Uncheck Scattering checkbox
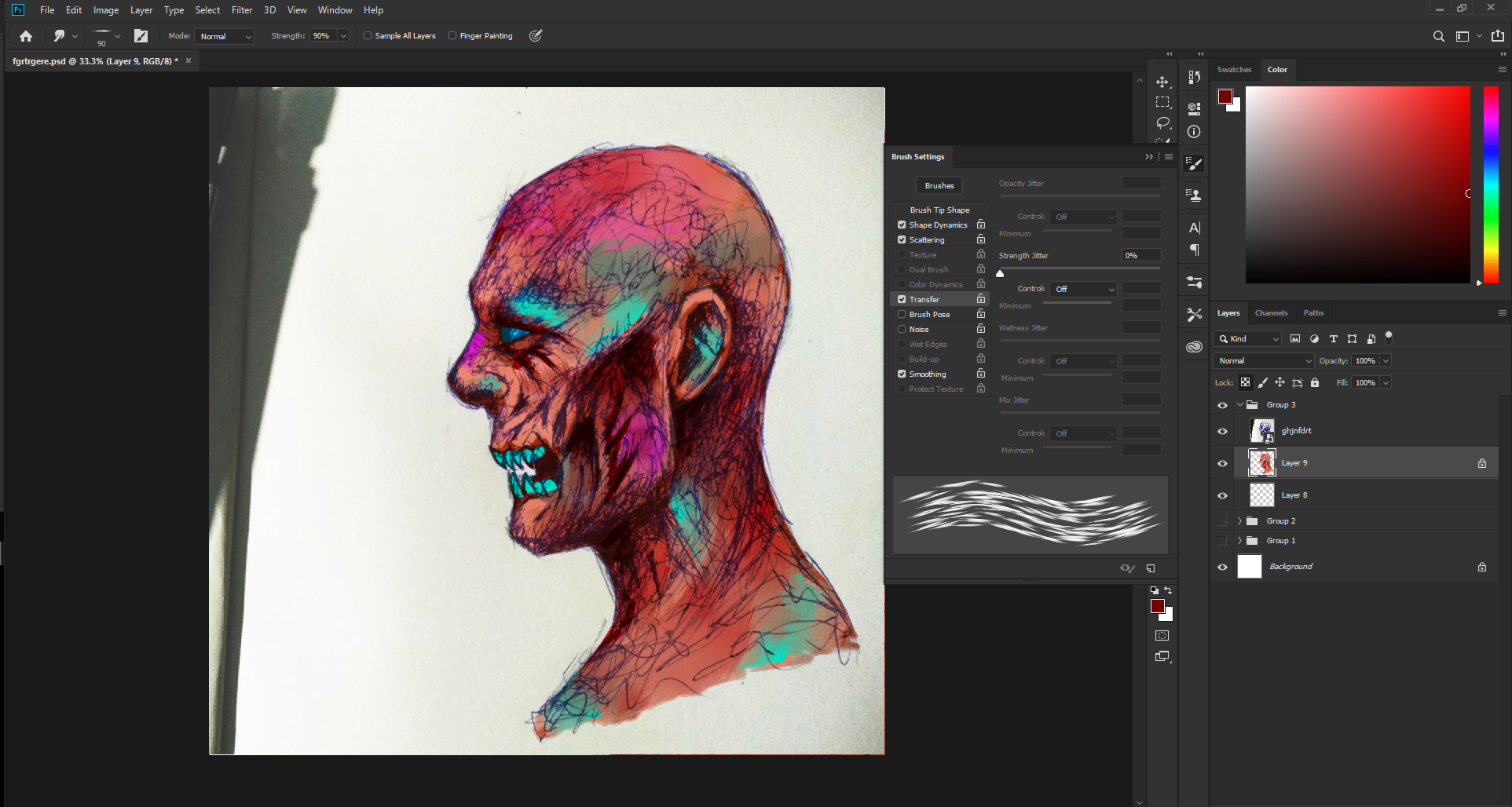This screenshot has height=807, width=1512. click(x=902, y=240)
